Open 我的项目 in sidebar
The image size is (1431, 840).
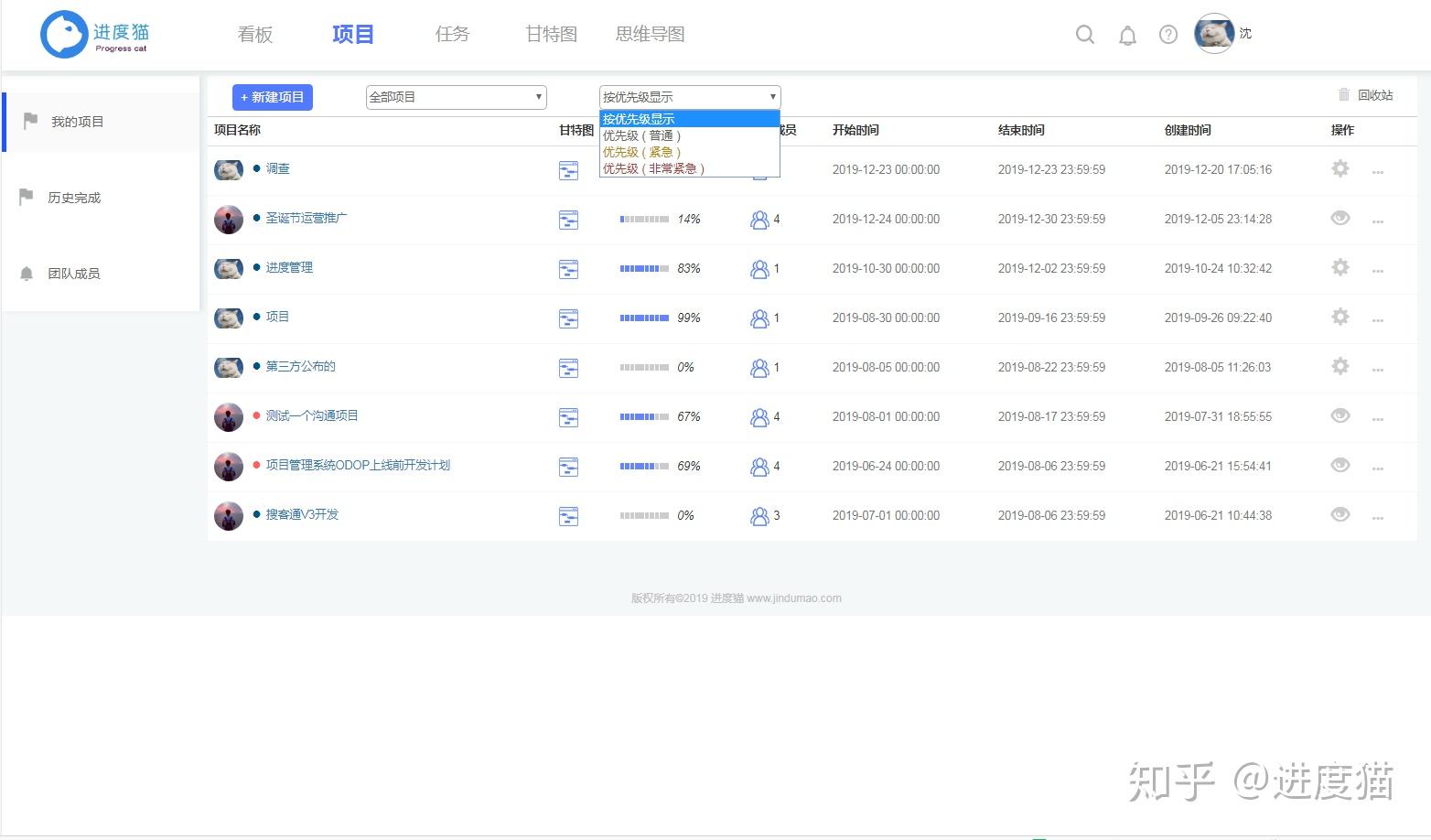pyautogui.click(x=101, y=122)
